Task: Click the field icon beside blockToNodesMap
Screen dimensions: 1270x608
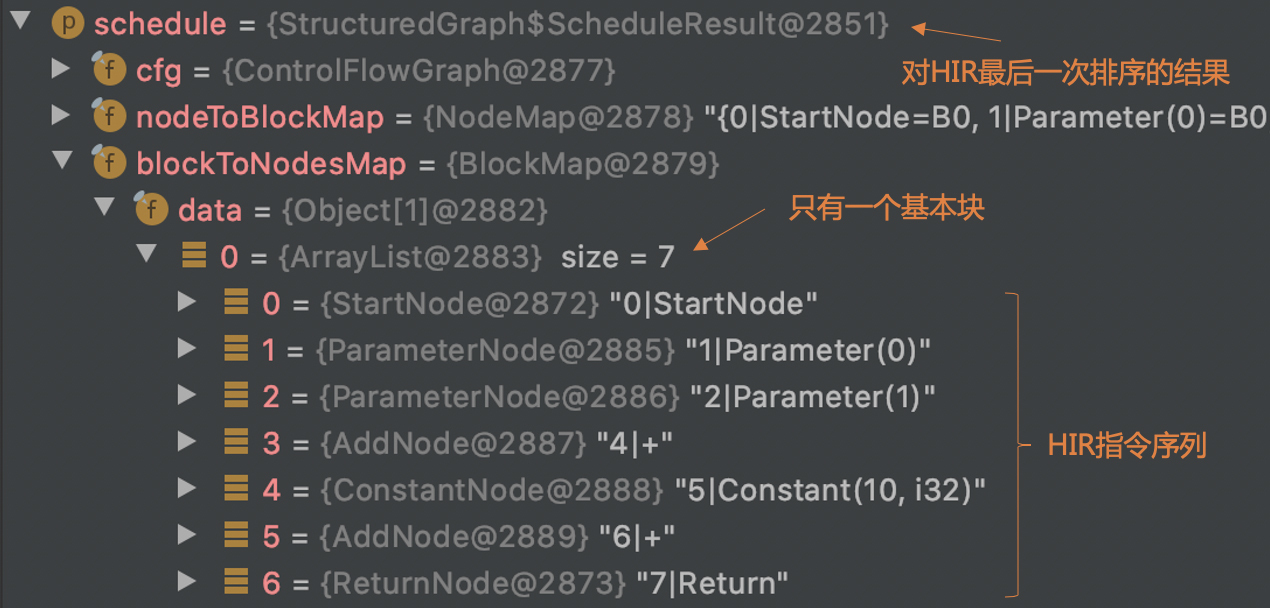Action: pos(109,163)
